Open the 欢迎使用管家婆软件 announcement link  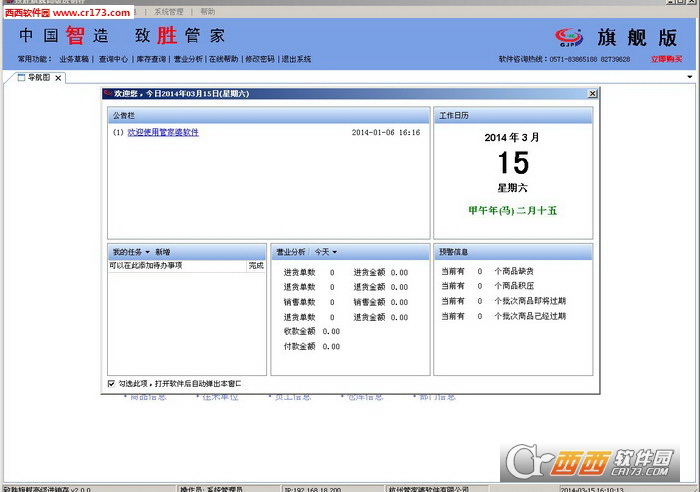tap(163, 132)
